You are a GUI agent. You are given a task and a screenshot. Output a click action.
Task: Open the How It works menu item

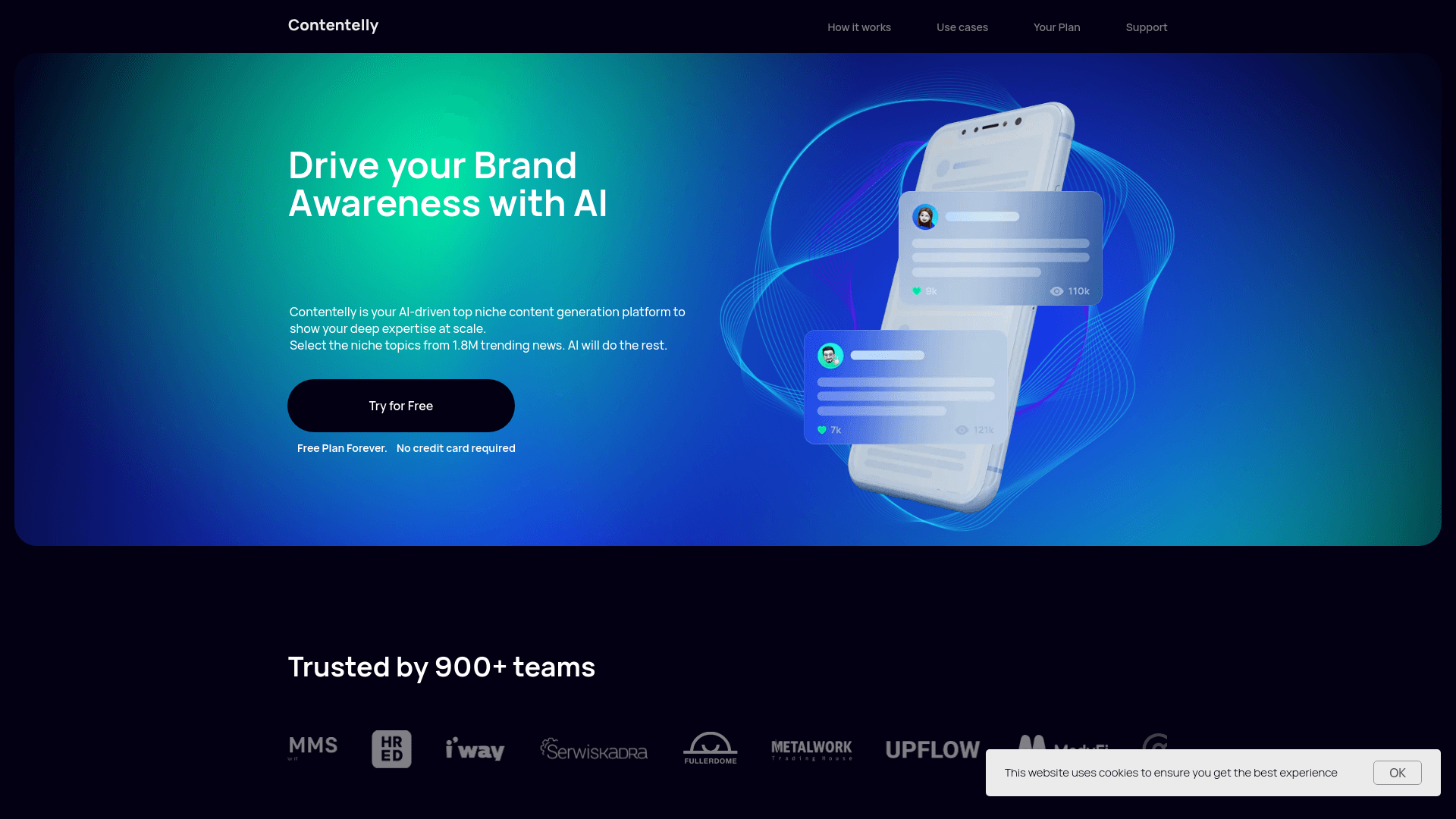click(858, 27)
